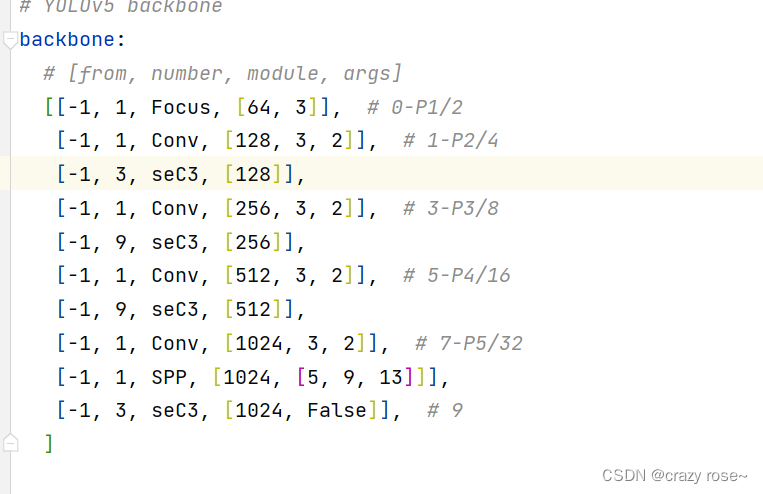Click the backbone key text

point(67,39)
